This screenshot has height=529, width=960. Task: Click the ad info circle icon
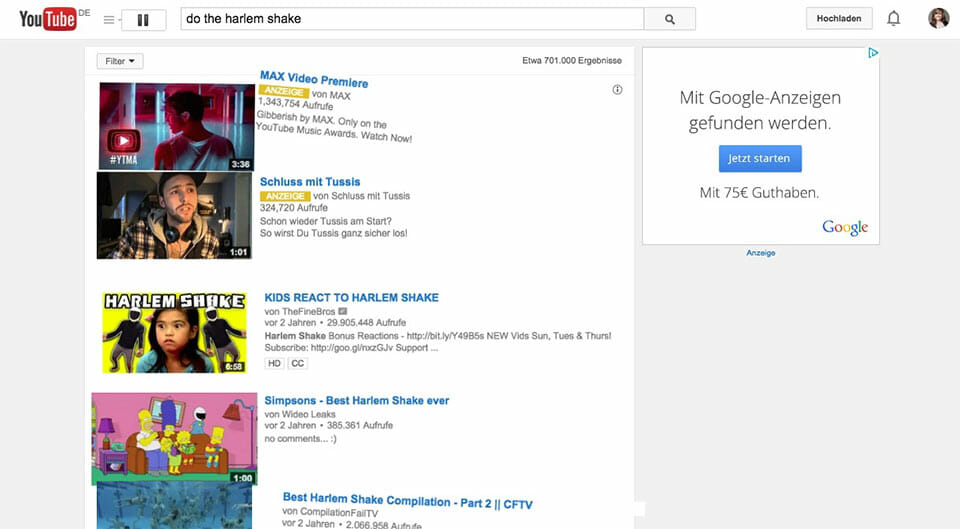point(617,90)
